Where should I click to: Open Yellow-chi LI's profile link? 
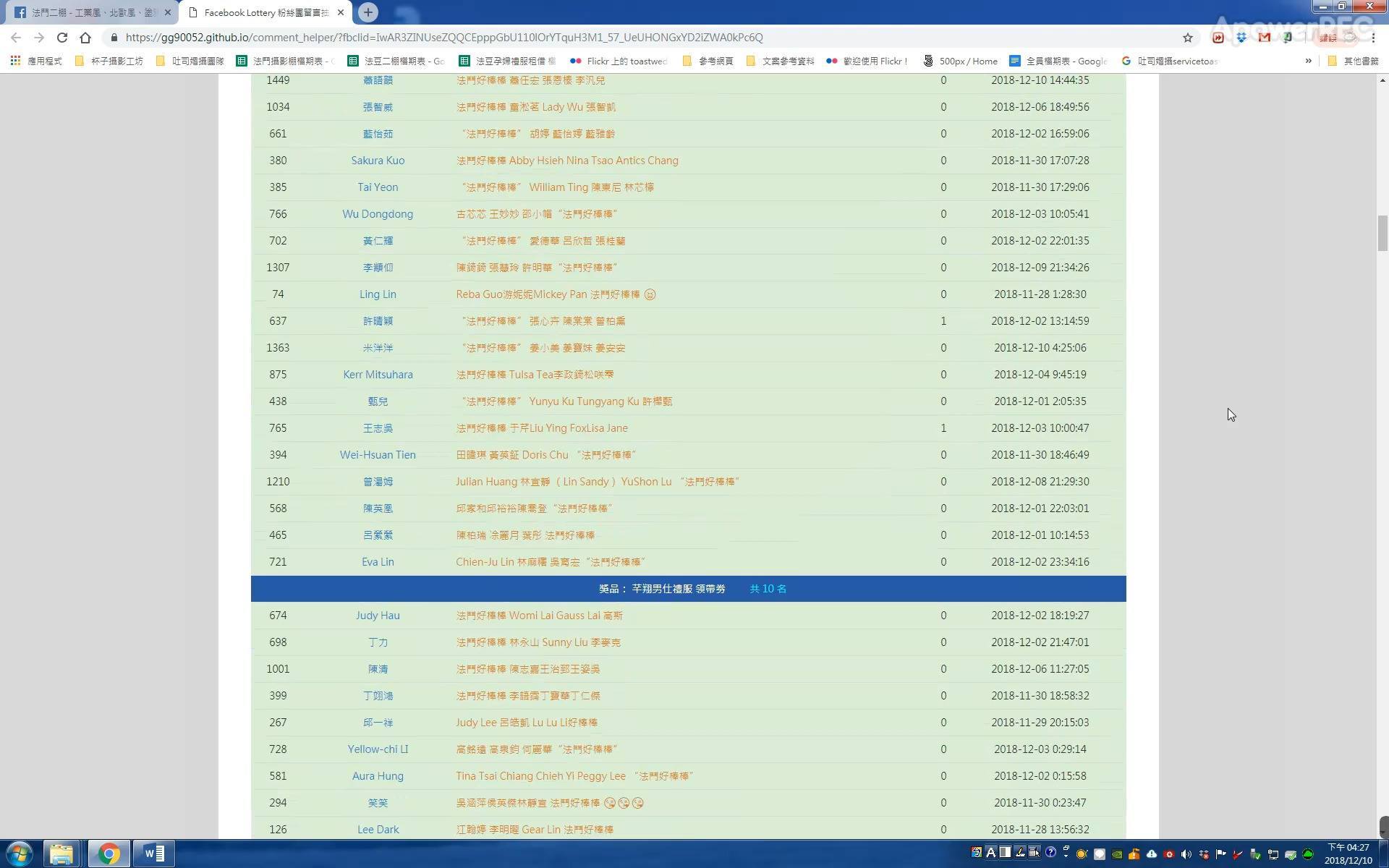(x=378, y=749)
